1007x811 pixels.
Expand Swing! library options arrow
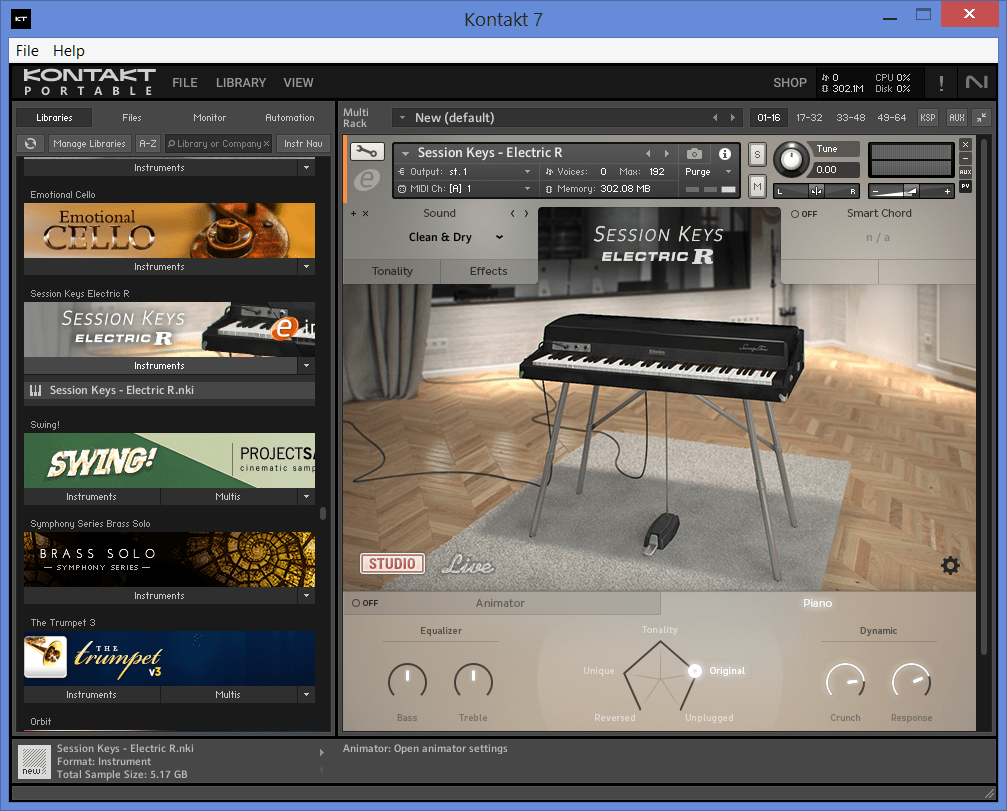point(306,496)
